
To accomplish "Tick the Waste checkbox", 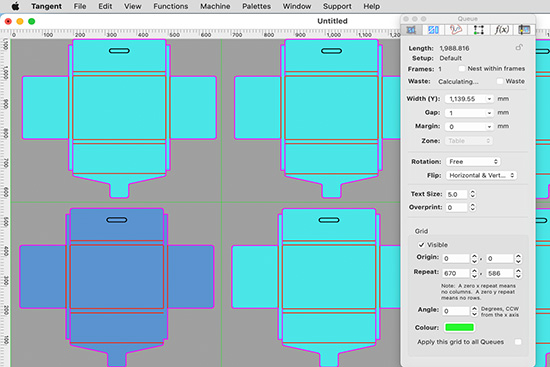I will click(x=500, y=81).
